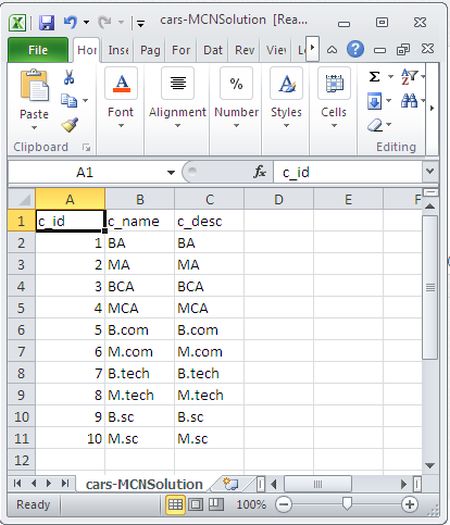The width and height of the screenshot is (450, 525).
Task: Click the Format Painter brush icon
Action: click(x=70, y=125)
